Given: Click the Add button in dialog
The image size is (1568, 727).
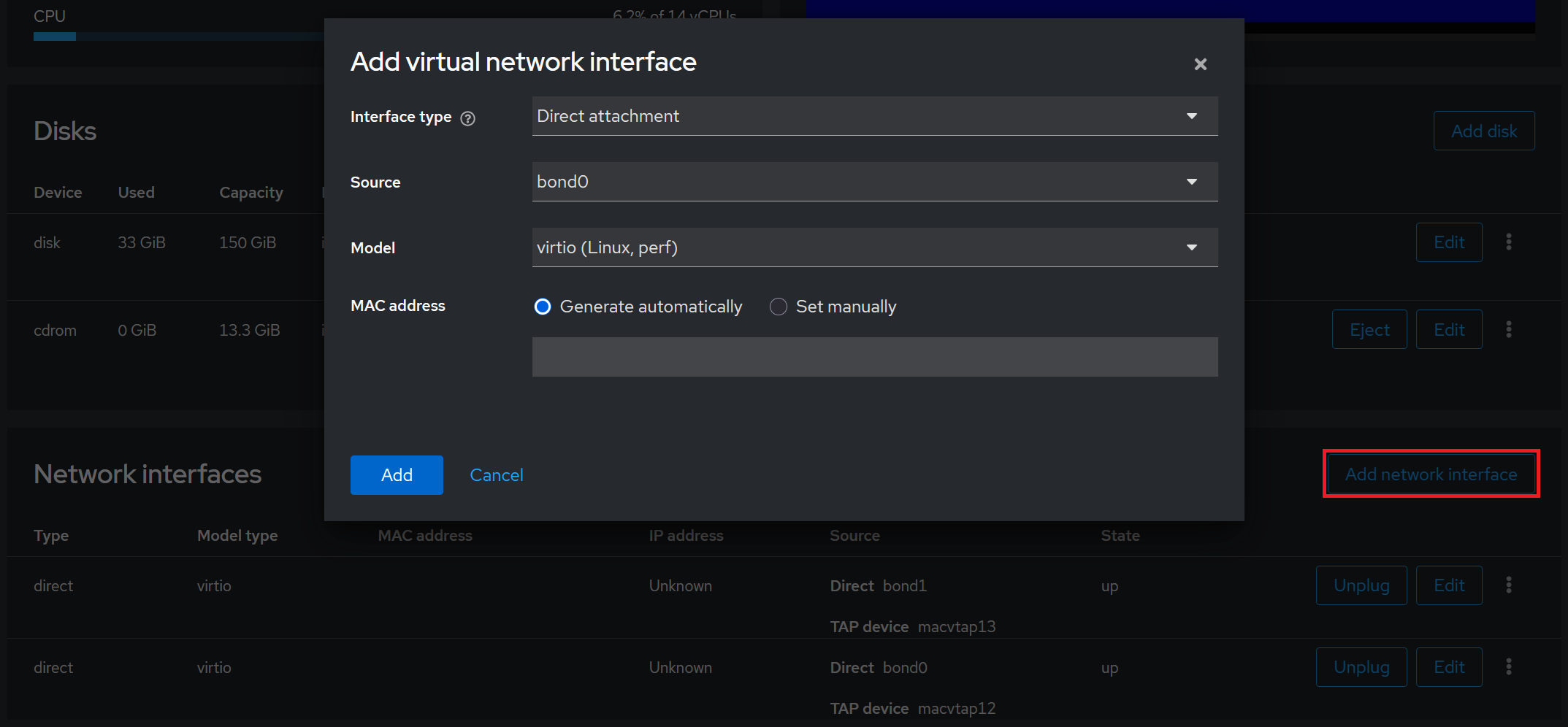Looking at the screenshot, I should point(397,475).
